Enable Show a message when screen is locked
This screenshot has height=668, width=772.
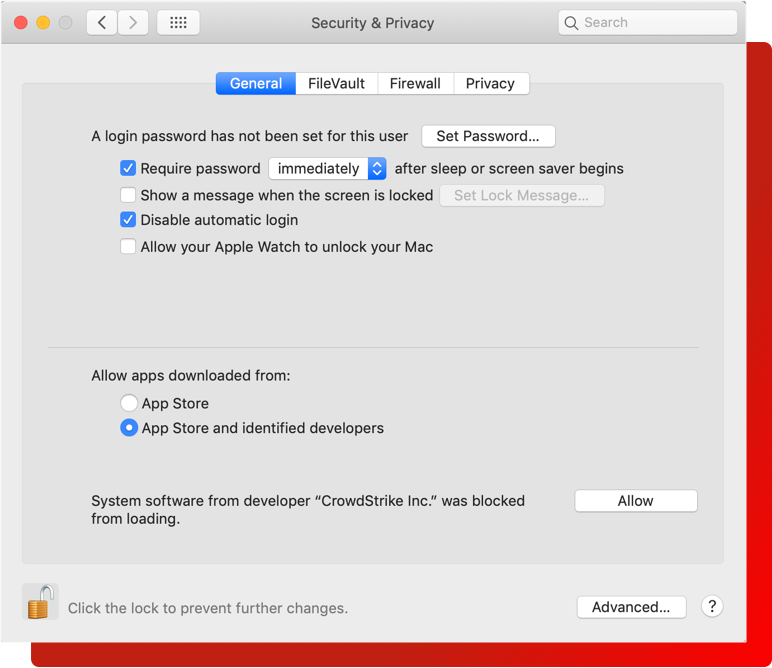pyautogui.click(x=128, y=195)
